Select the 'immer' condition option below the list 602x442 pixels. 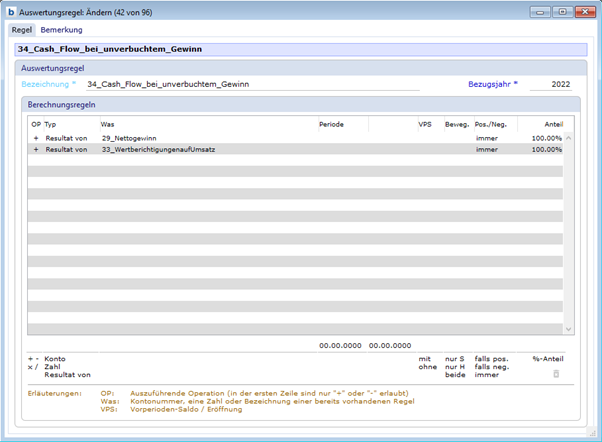tap(487, 374)
